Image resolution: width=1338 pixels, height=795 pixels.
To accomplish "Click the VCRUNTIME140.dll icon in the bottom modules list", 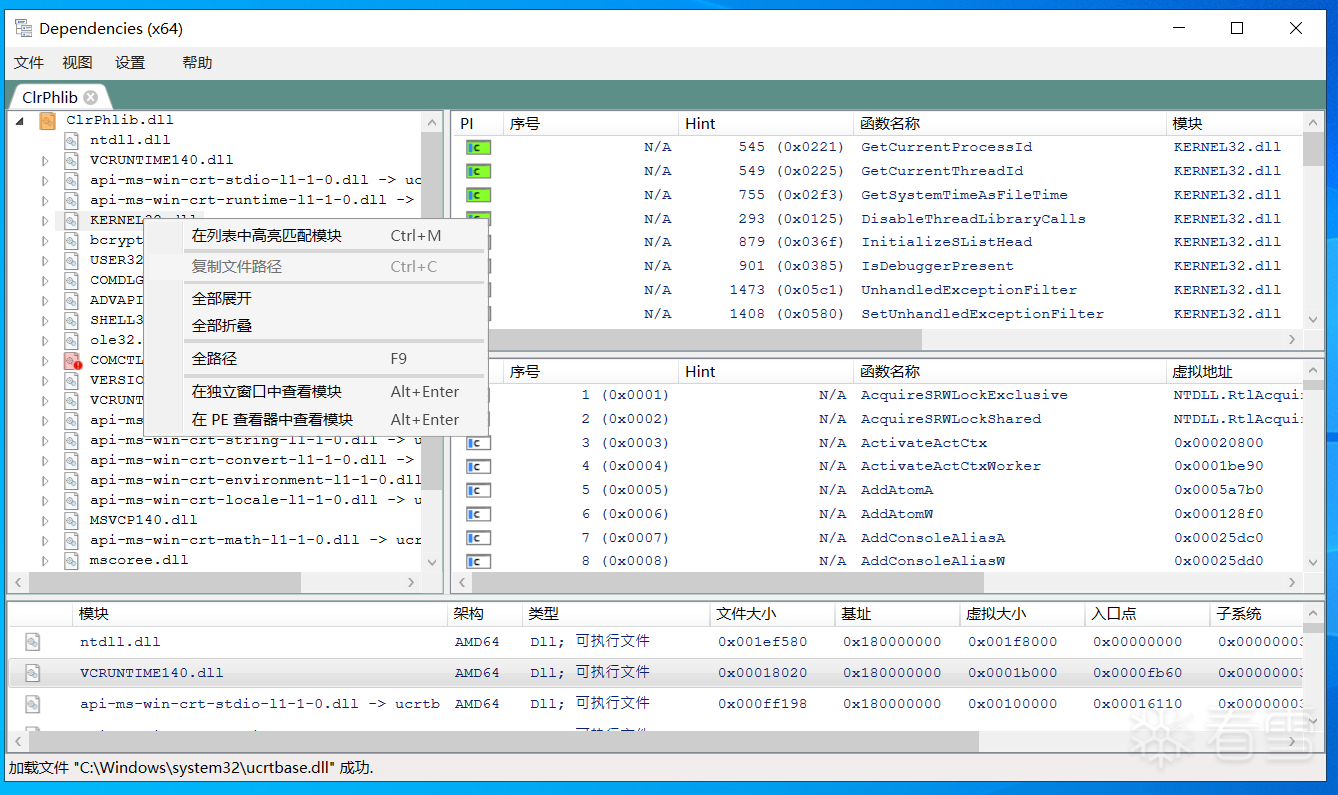I will point(33,673).
